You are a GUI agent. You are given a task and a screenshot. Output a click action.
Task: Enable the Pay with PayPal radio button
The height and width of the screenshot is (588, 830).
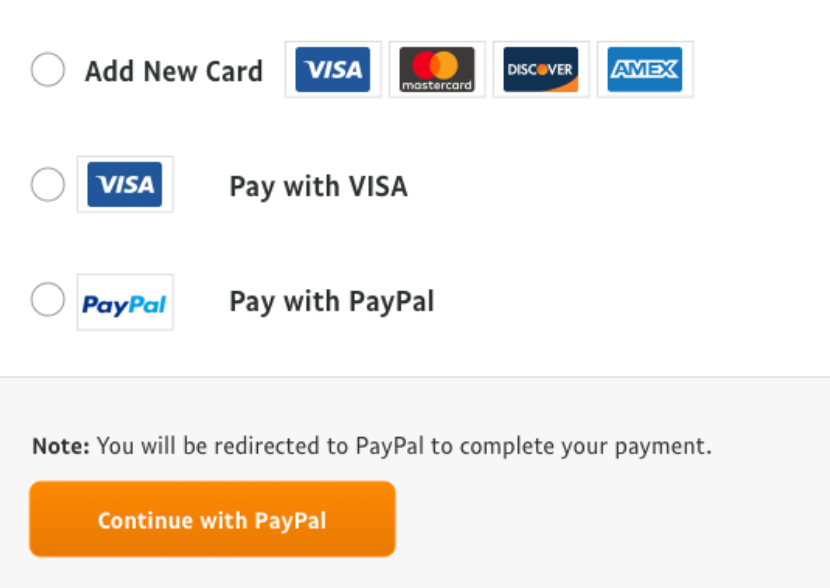pos(48,299)
